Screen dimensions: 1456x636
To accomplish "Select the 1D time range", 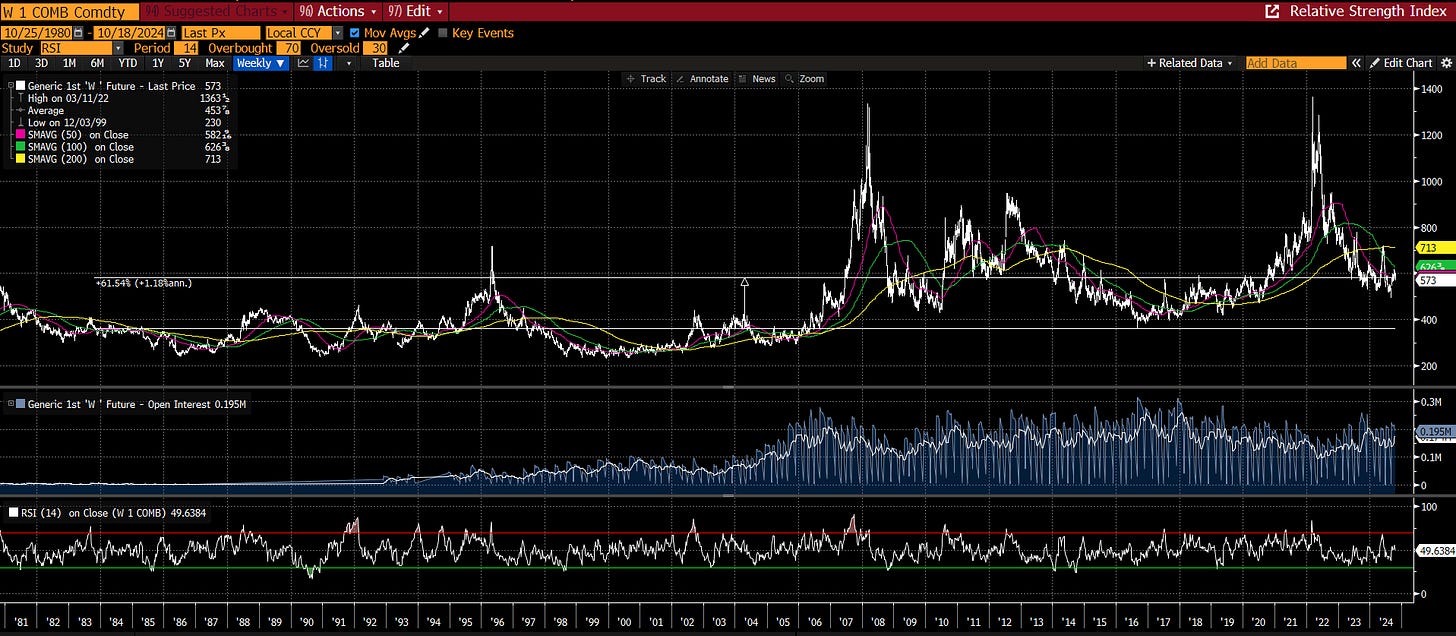I will point(14,63).
